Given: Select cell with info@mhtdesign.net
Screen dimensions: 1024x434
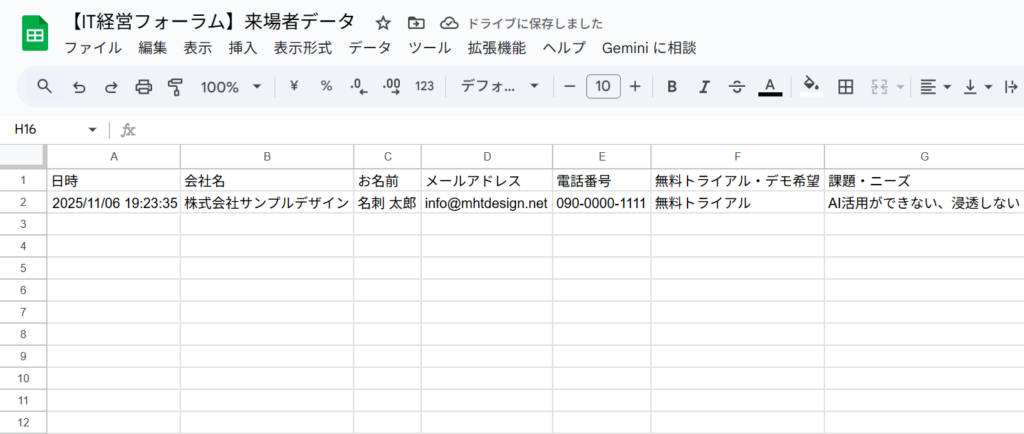Looking at the screenshot, I should (x=486, y=203).
